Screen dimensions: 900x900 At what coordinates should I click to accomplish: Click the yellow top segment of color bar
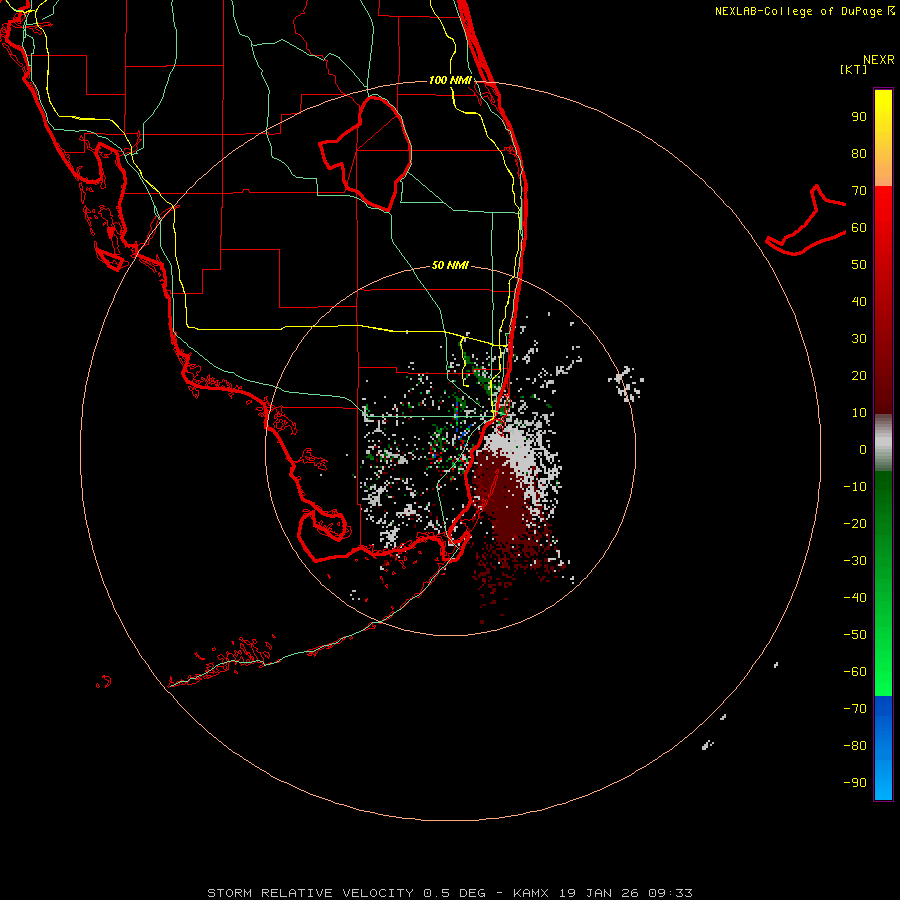[x=883, y=138]
